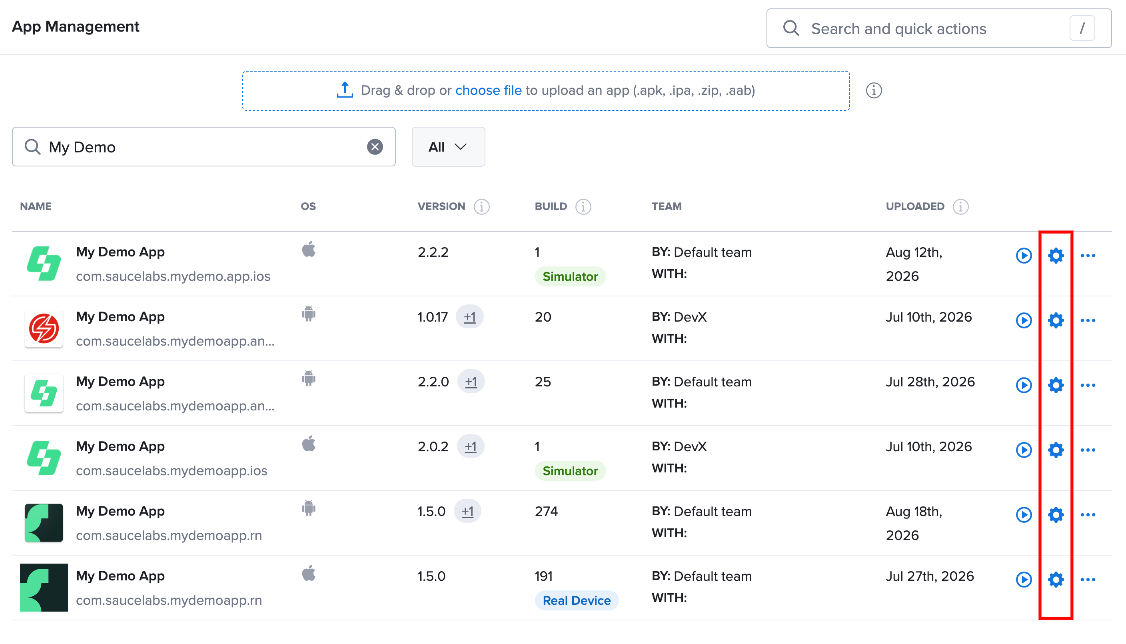Show info next to the upload dropzone

pyautogui.click(x=873, y=90)
